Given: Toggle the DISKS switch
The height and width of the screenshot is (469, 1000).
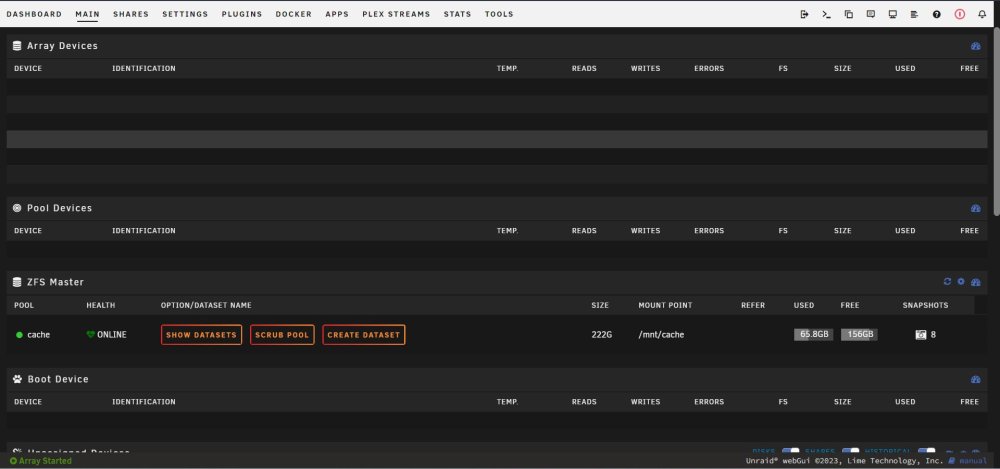Looking at the screenshot, I should coord(790,450).
